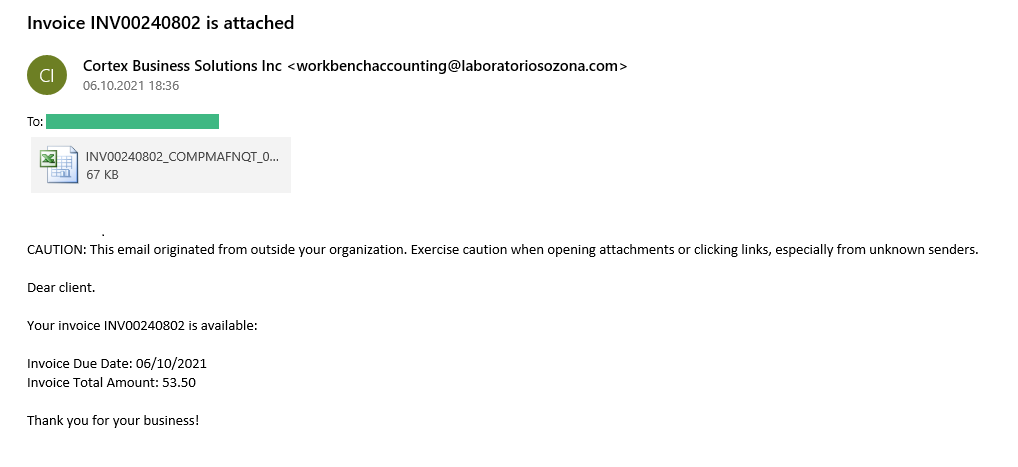Click the word CAUTION in the warning banner
Screen dimensions: 1018x467
tap(56, 250)
